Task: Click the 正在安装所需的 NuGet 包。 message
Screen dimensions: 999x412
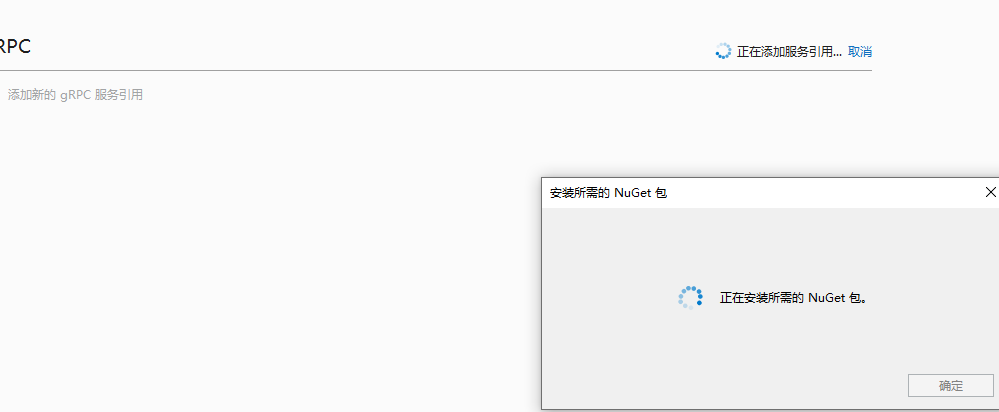Action: [794, 297]
